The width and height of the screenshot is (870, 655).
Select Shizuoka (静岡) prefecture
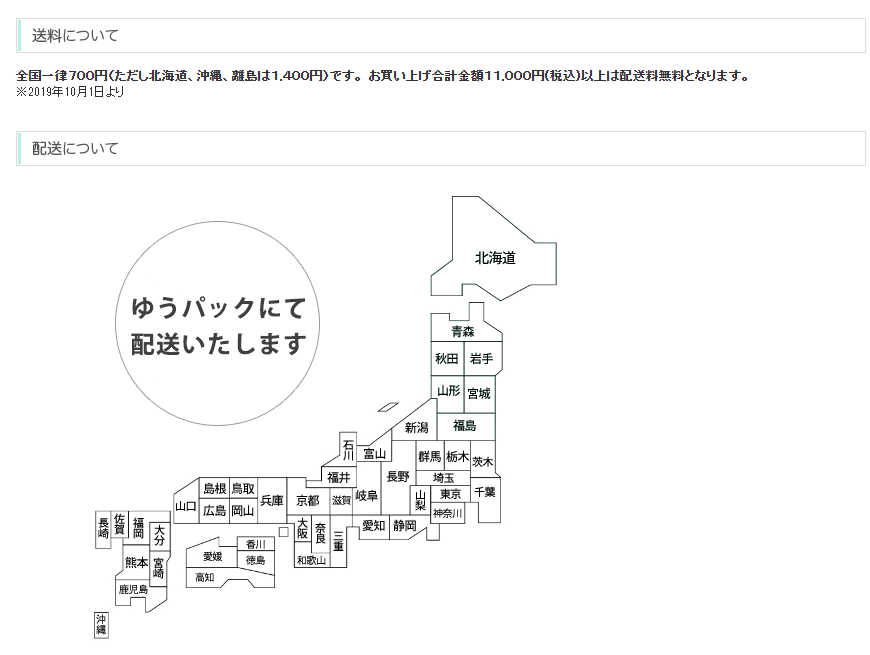pyautogui.click(x=404, y=525)
